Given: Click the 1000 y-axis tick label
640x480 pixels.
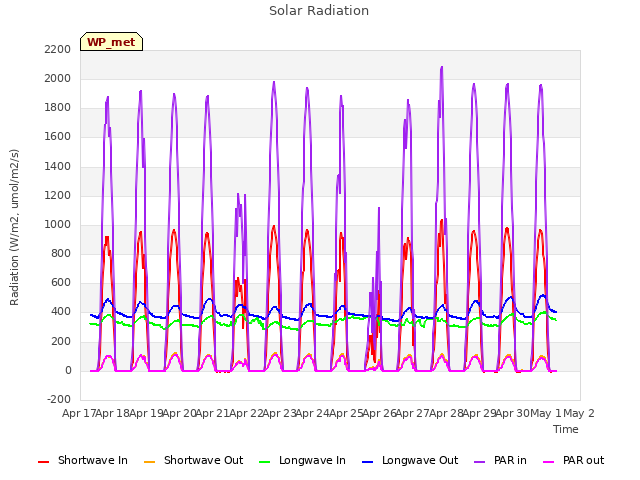Looking at the screenshot, I should coord(58,224).
